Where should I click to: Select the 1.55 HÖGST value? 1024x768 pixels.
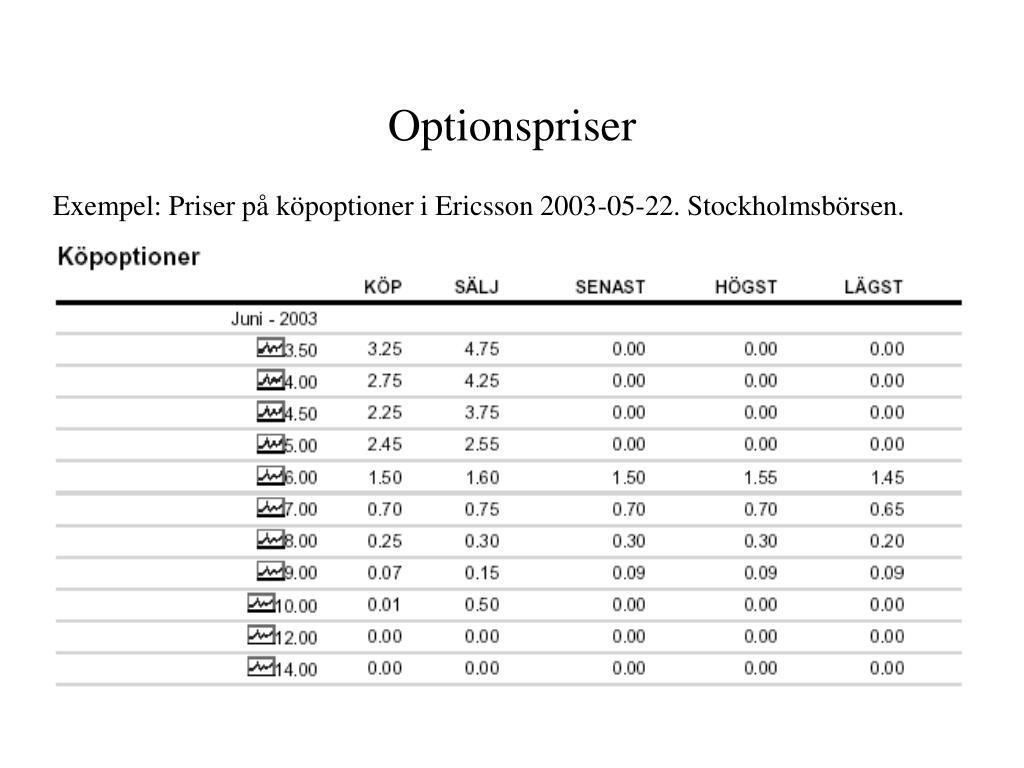[x=760, y=477]
